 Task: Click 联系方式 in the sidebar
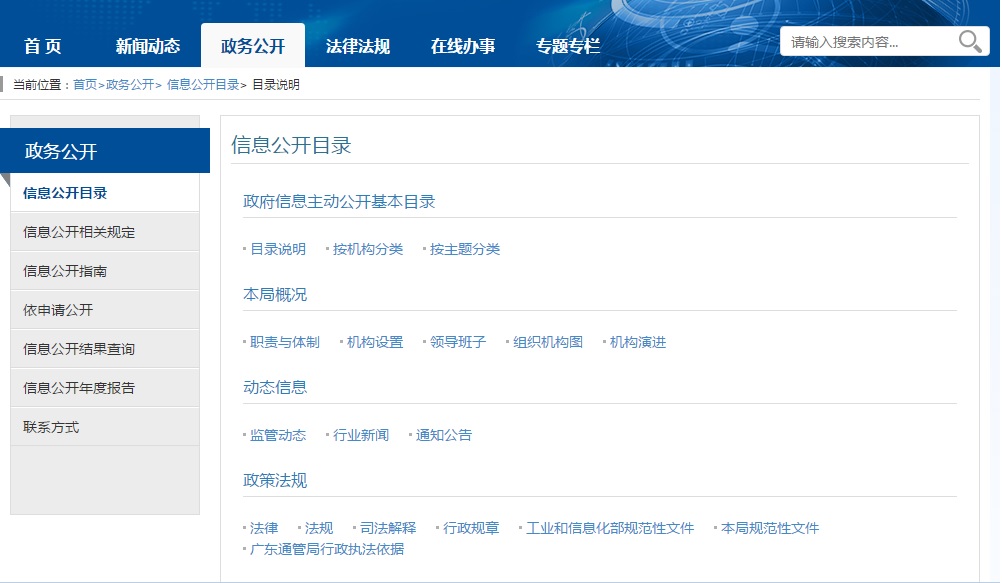(x=51, y=427)
